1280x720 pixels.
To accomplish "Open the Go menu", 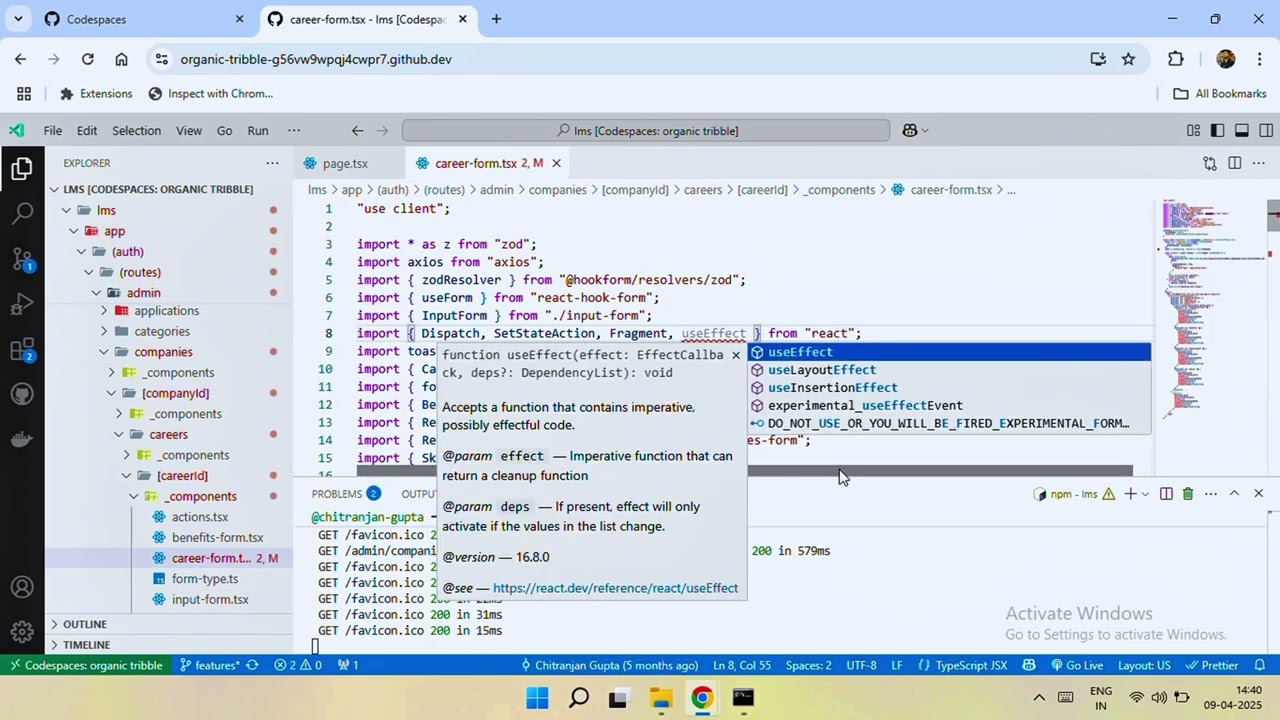I will pyautogui.click(x=225, y=131).
